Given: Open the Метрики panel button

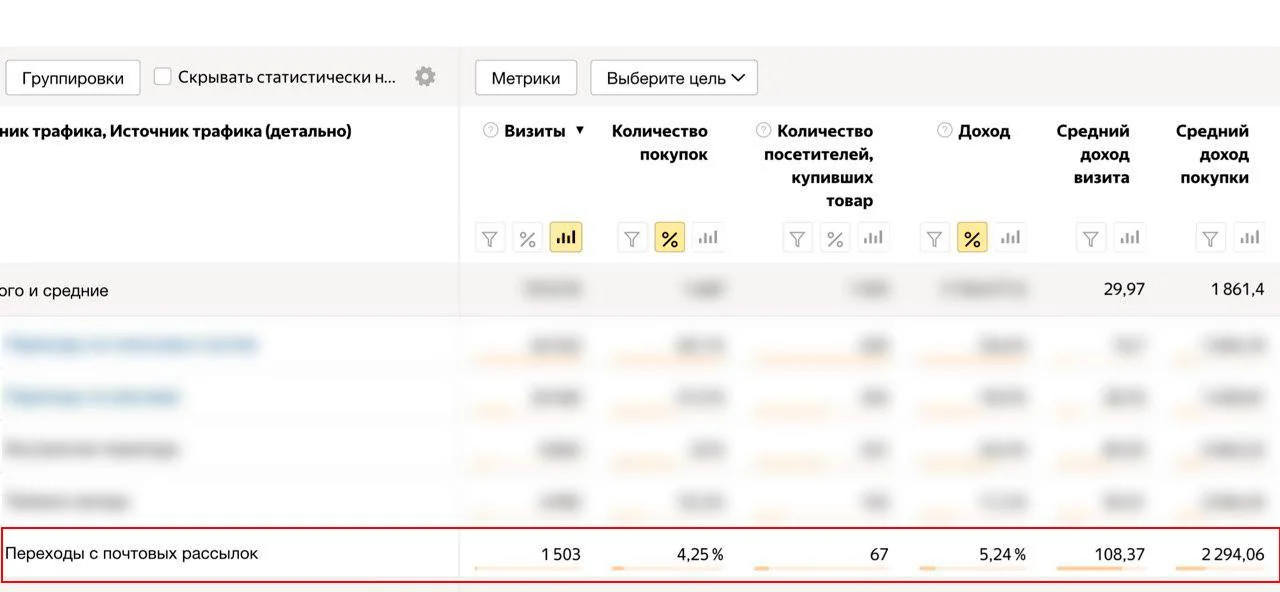Looking at the screenshot, I should tap(525, 77).
